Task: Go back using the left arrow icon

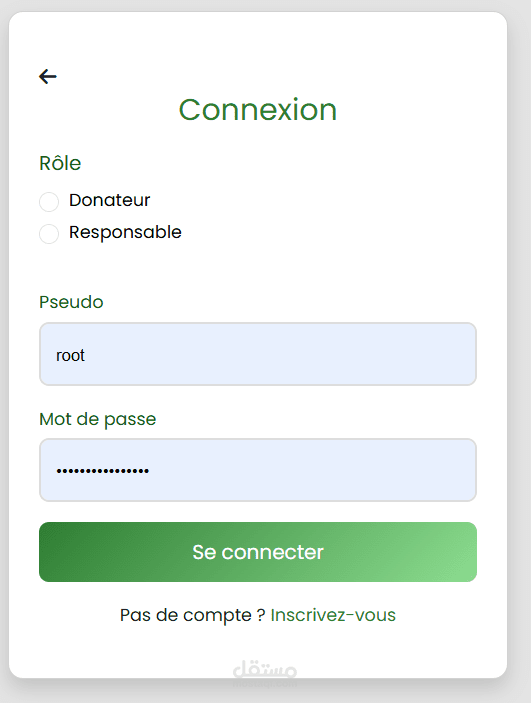Action: (x=48, y=77)
